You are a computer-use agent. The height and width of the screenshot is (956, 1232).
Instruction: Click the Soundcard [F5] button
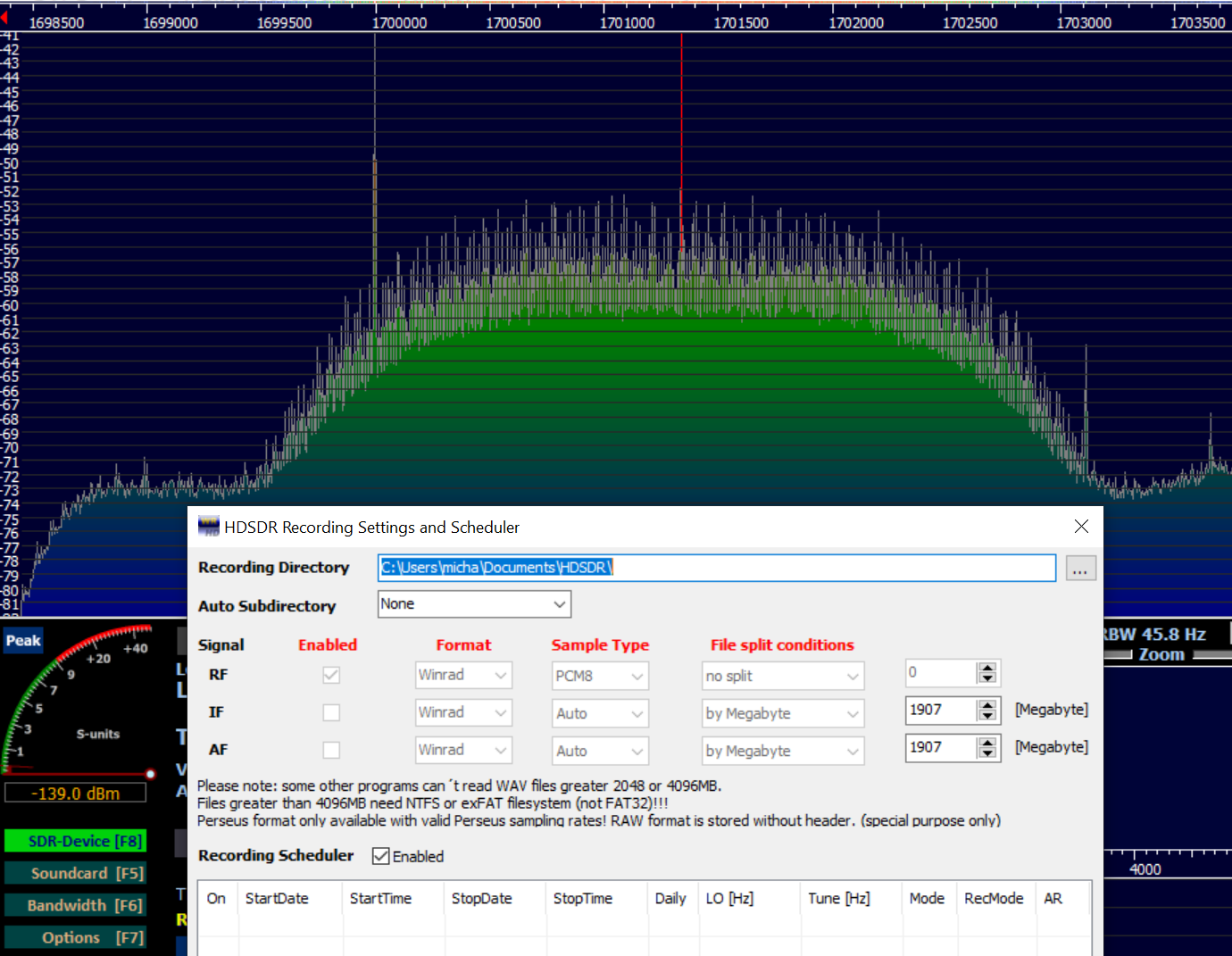click(75, 873)
